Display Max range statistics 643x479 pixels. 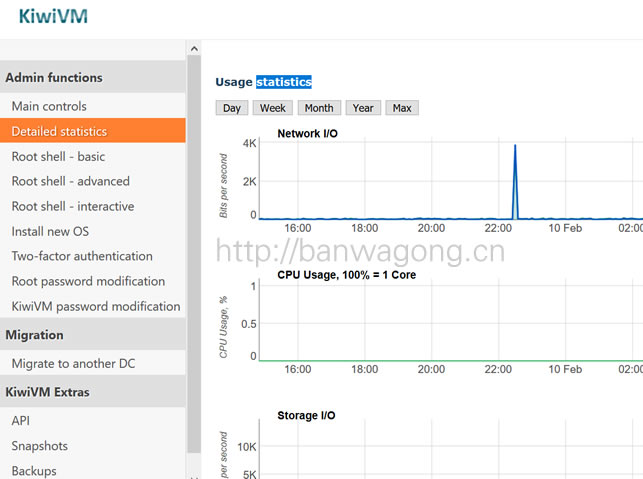click(402, 108)
